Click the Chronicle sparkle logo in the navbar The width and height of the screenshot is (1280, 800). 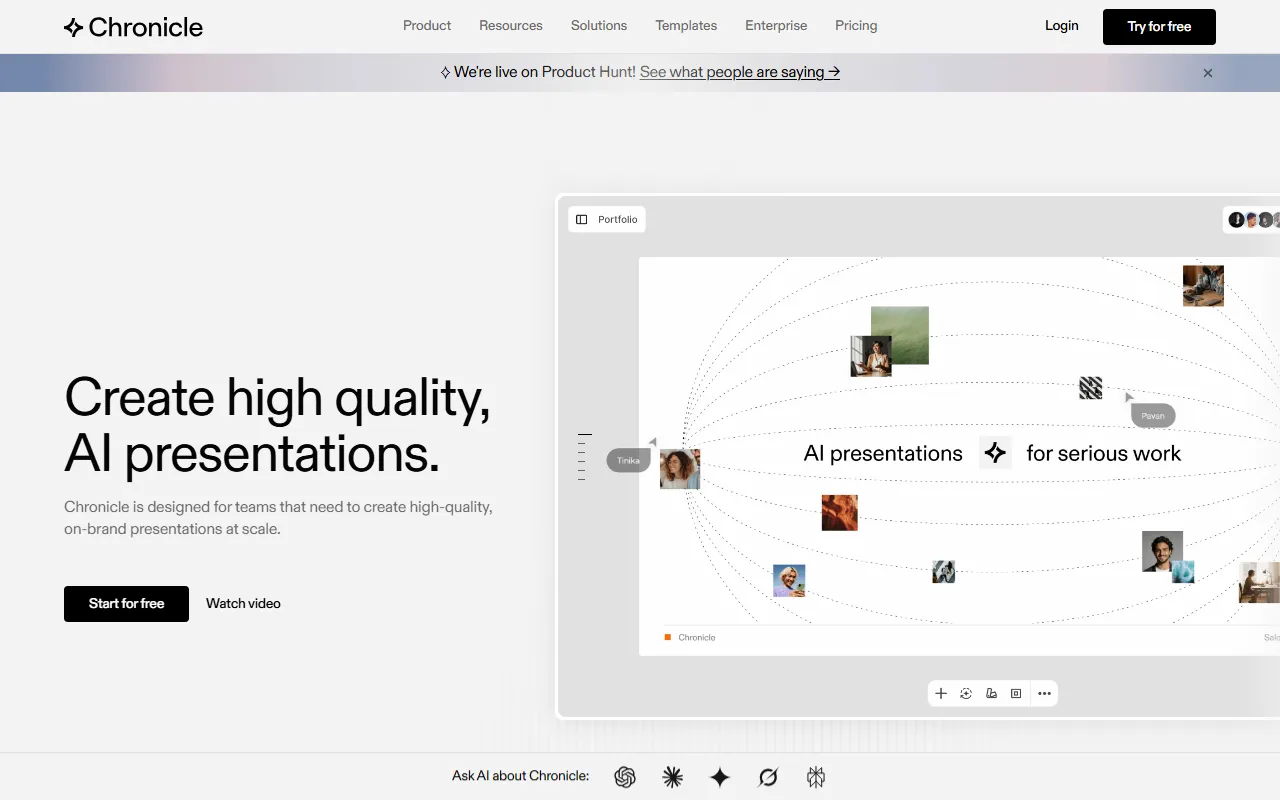click(x=73, y=27)
